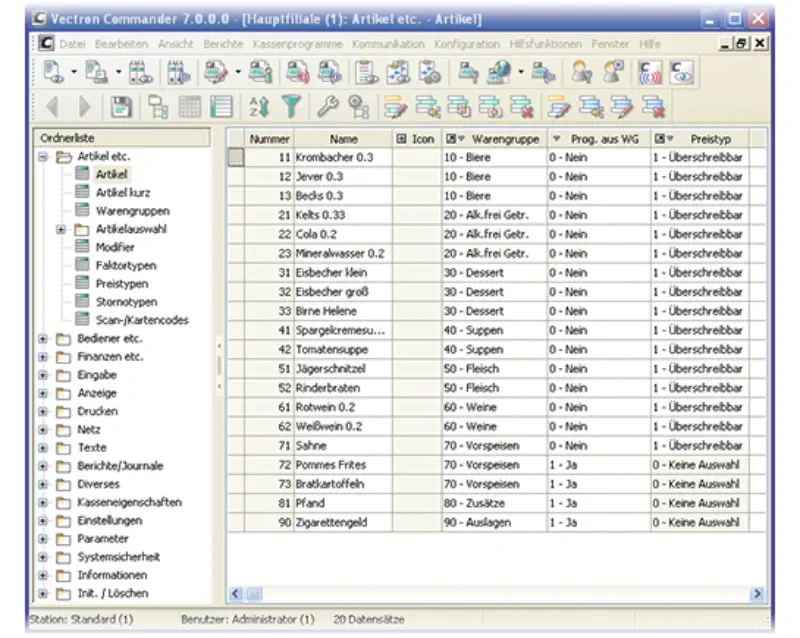Click the report preview icon (document with eye)
This screenshot has height=638, width=800.
click(x=54, y=72)
